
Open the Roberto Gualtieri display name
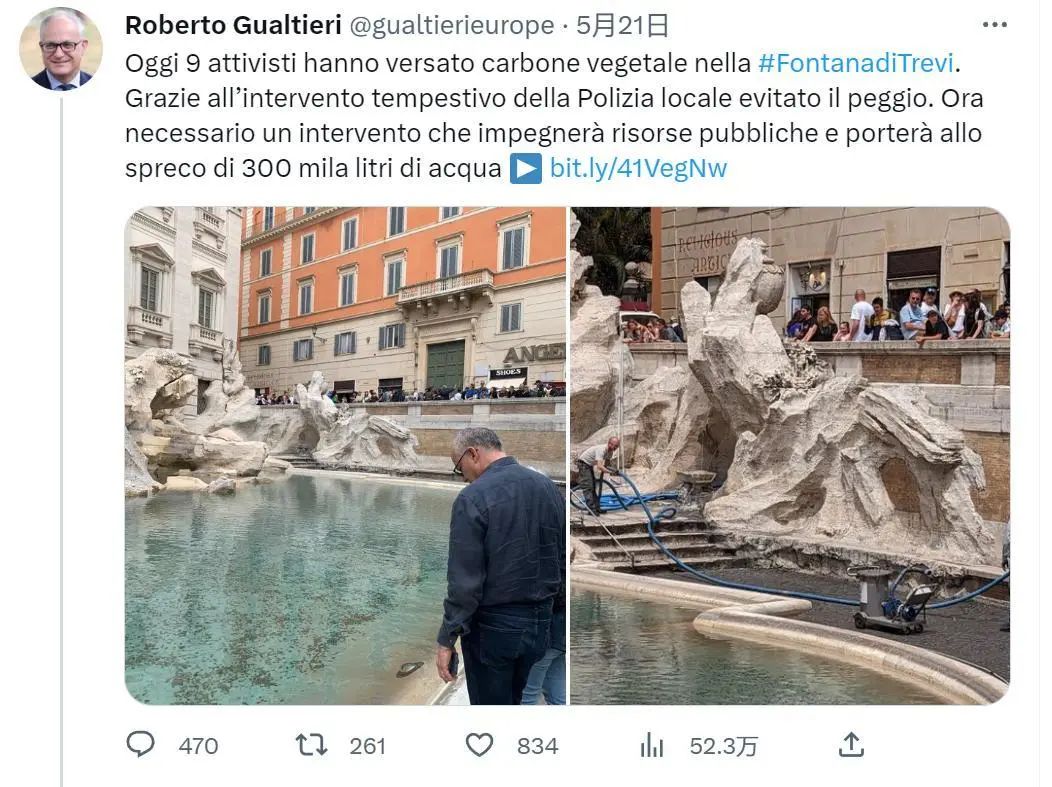click(233, 25)
